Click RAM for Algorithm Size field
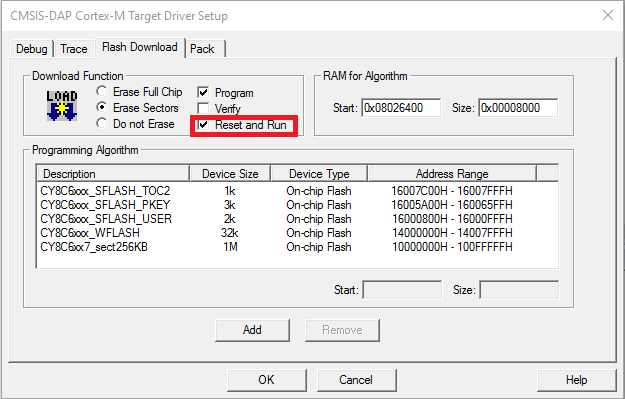625x399 pixels. point(518,108)
